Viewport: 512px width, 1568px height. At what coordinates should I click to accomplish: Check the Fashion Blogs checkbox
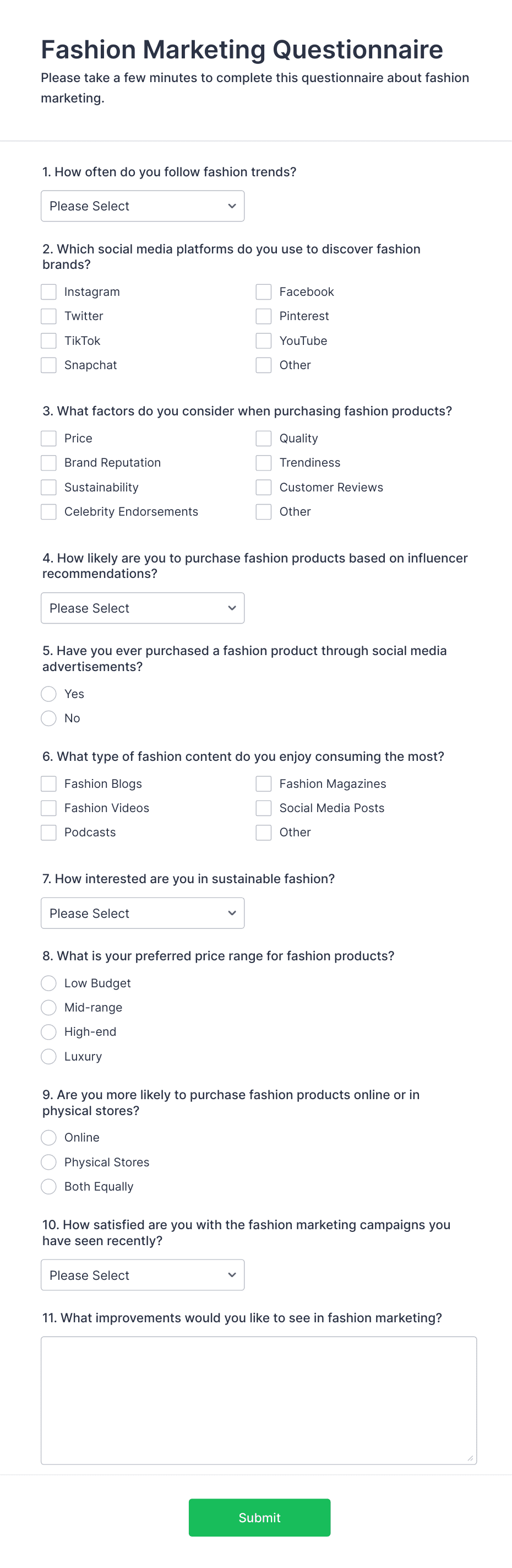(x=48, y=783)
